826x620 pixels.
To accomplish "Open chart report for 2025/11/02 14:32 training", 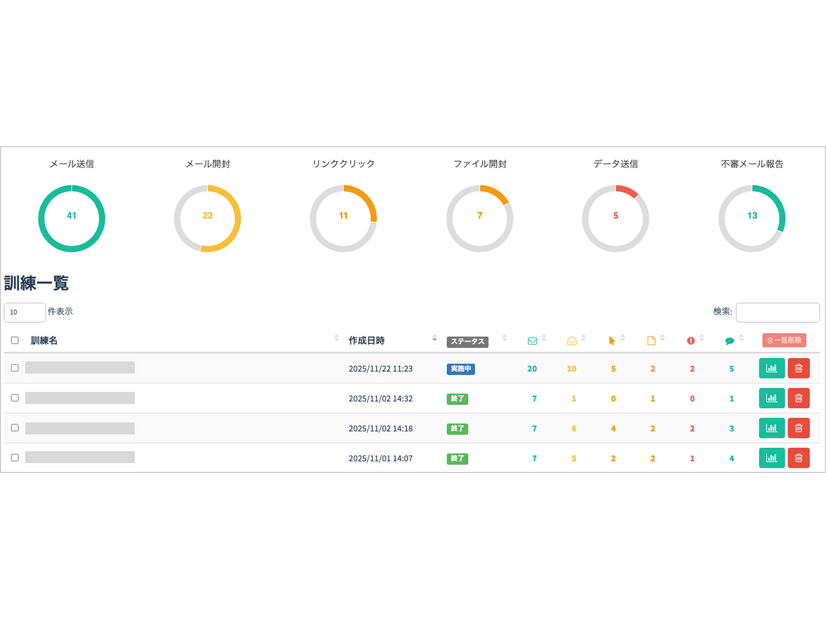I will pos(771,398).
